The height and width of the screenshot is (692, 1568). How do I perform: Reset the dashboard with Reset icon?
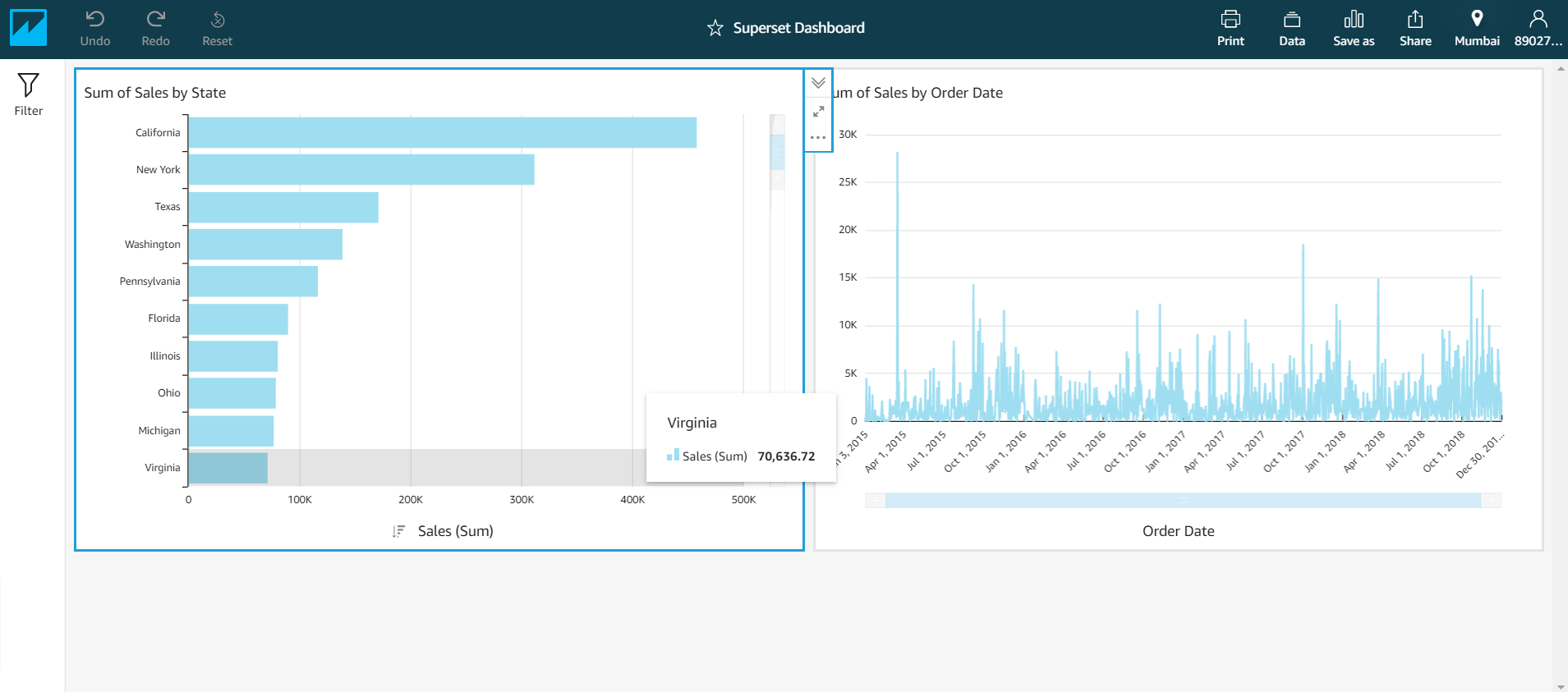[x=218, y=28]
